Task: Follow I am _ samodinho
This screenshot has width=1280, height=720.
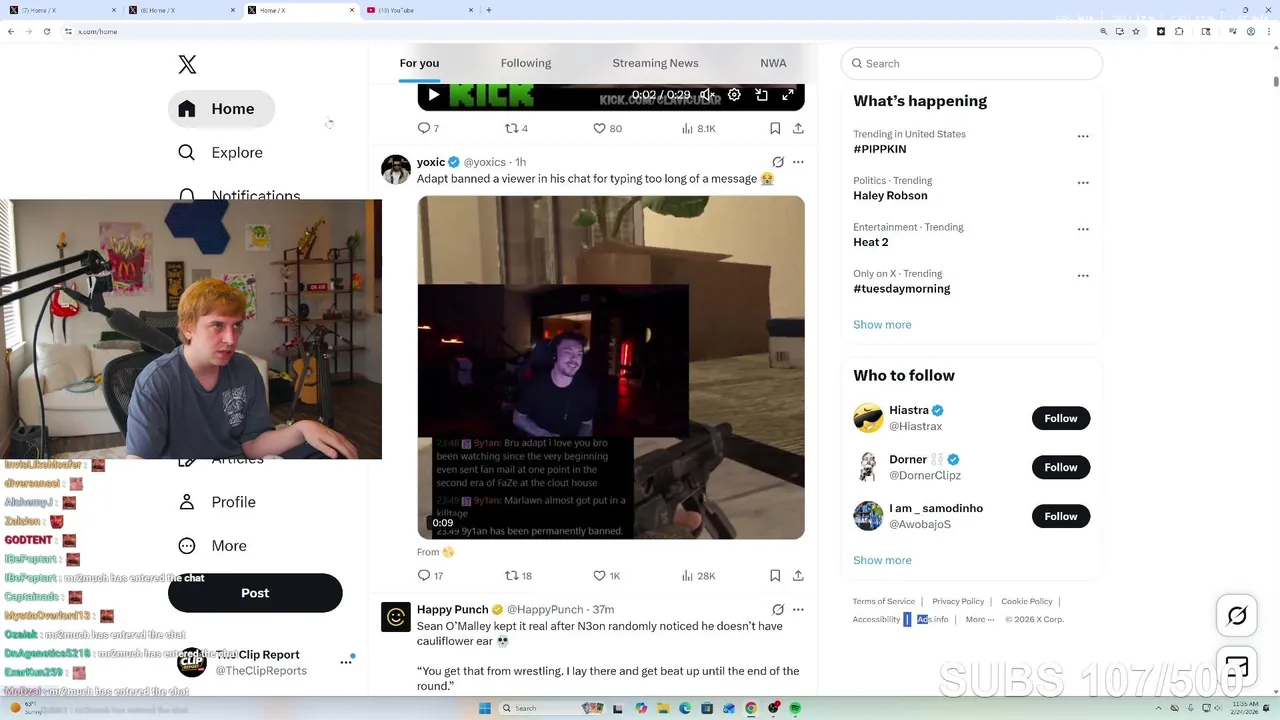Action: pos(1061,516)
